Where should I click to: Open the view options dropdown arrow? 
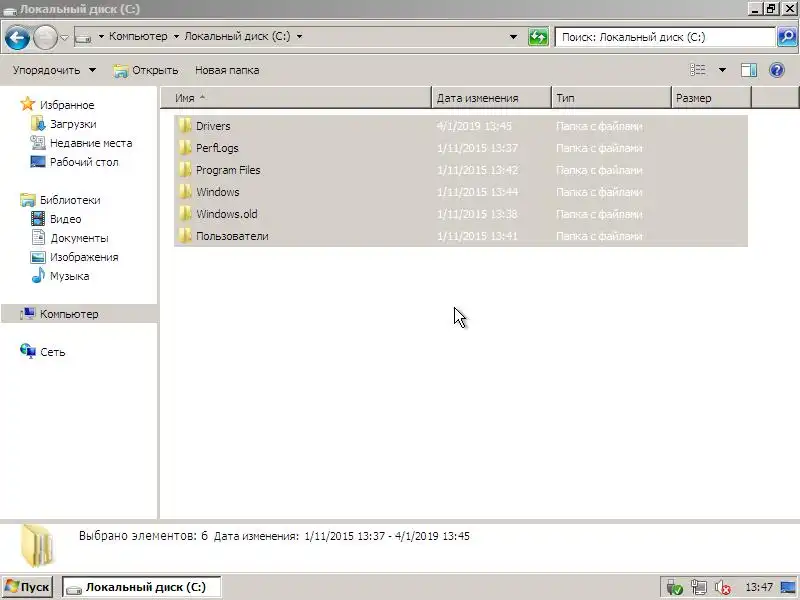click(x=722, y=70)
